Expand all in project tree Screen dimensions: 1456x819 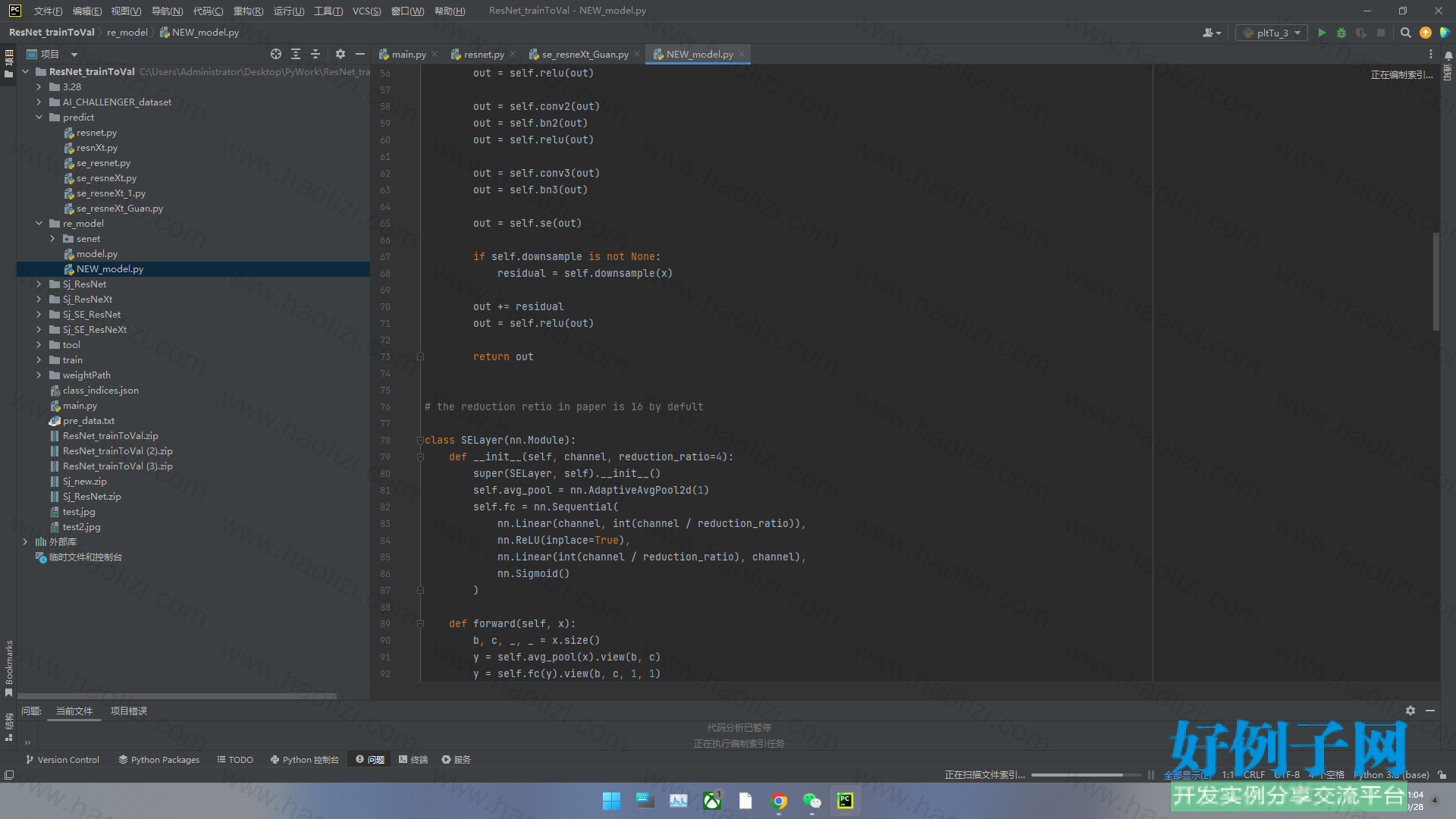pyautogui.click(x=296, y=54)
